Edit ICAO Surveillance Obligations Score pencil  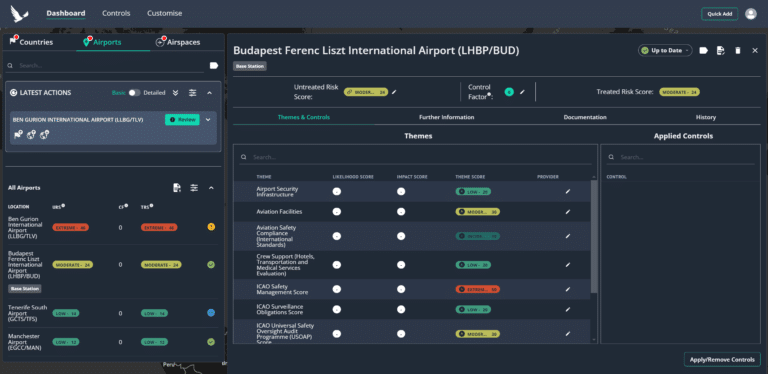[x=568, y=309]
